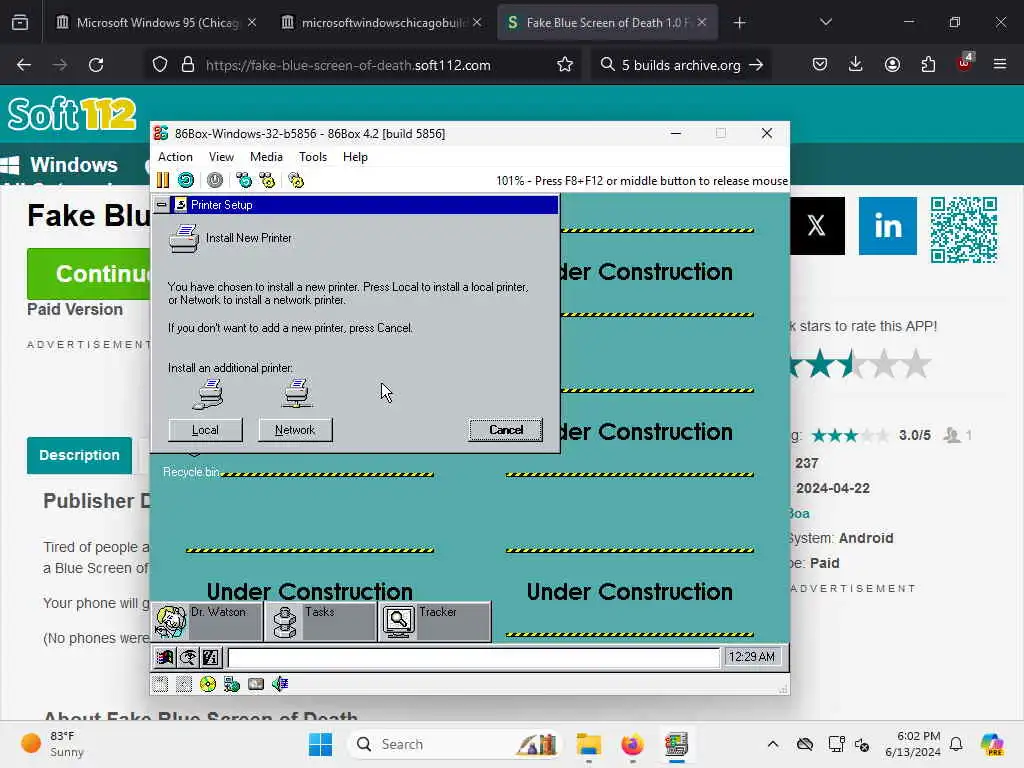Viewport: 1024px width, 768px height.
Task: Click the floppy drive status bar icon
Action: (x=161, y=684)
